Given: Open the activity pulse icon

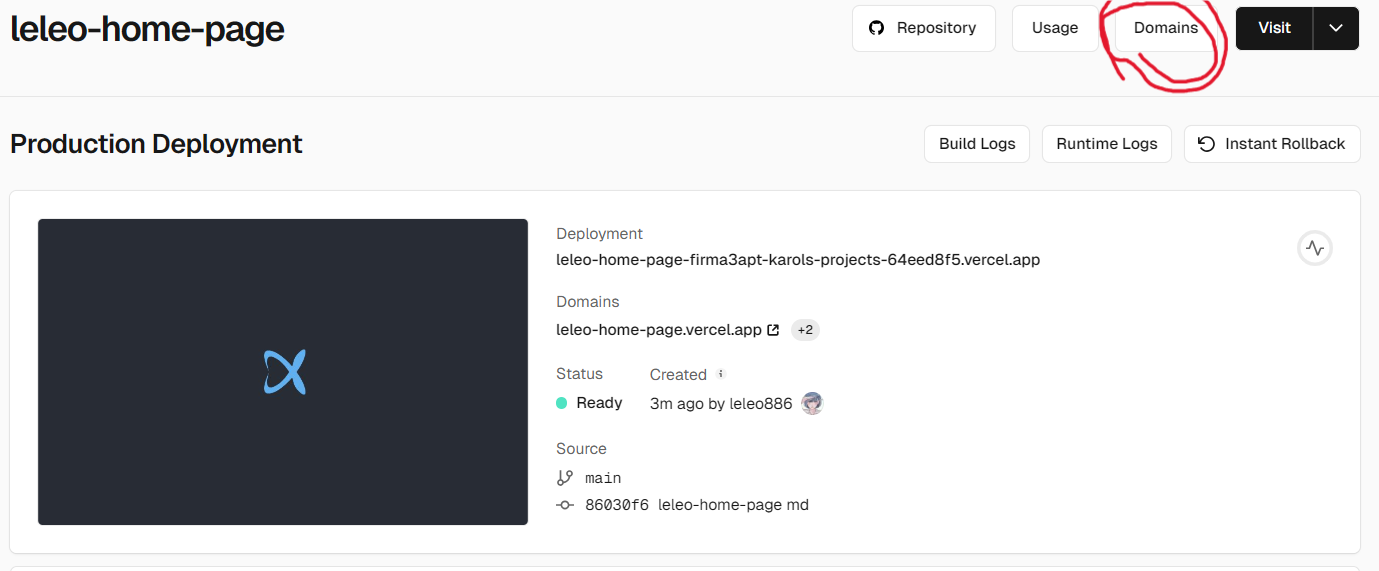Looking at the screenshot, I should [x=1314, y=248].
